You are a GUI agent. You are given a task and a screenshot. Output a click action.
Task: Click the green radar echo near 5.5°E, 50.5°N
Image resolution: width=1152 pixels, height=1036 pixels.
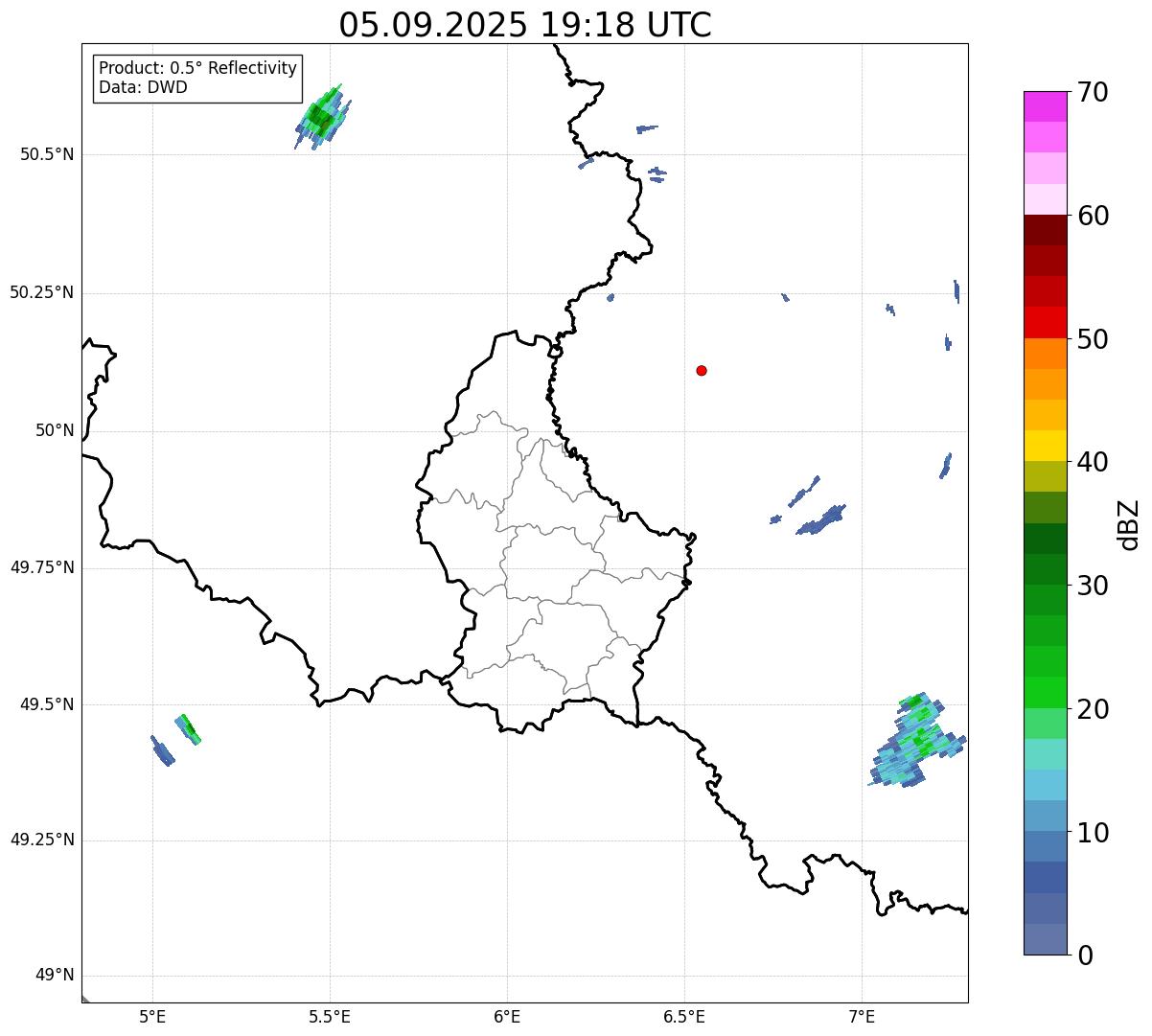pos(322,118)
